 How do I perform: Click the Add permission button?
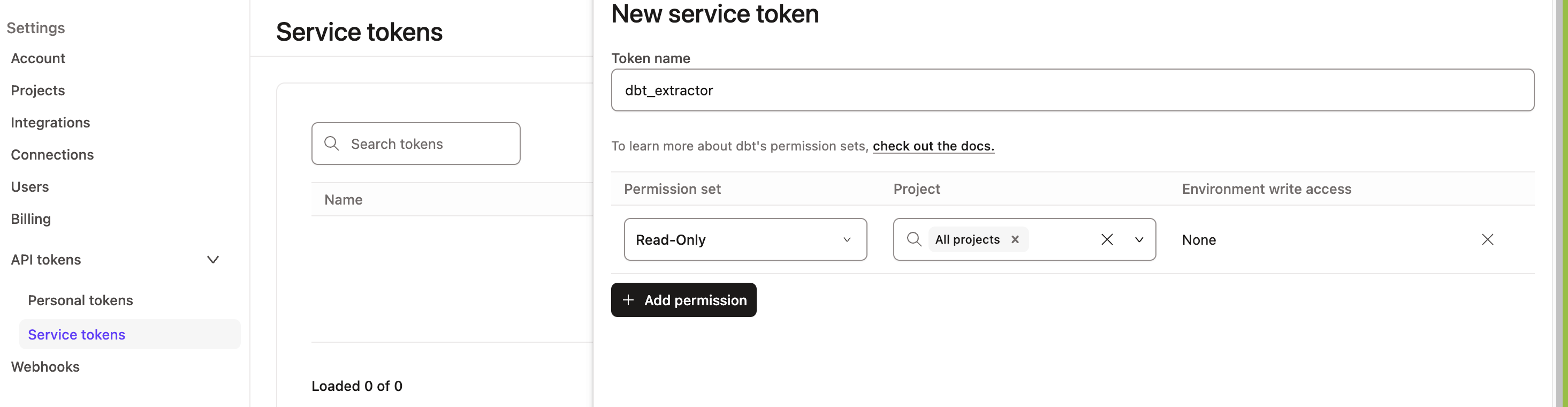tap(683, 300)
